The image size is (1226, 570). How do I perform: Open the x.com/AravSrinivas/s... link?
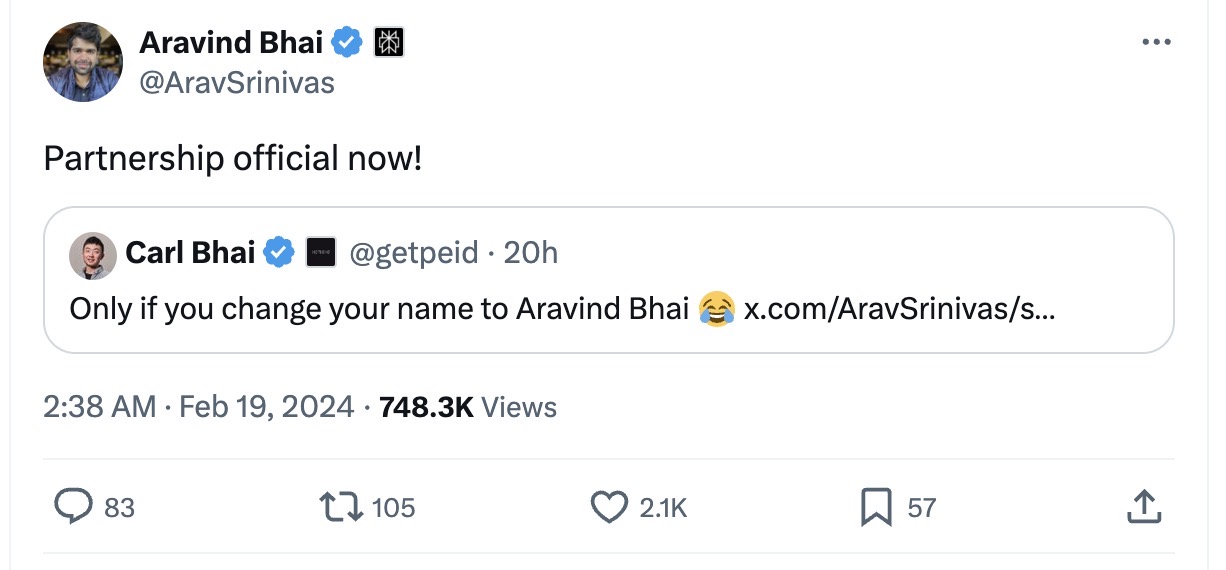coord(899,308)
